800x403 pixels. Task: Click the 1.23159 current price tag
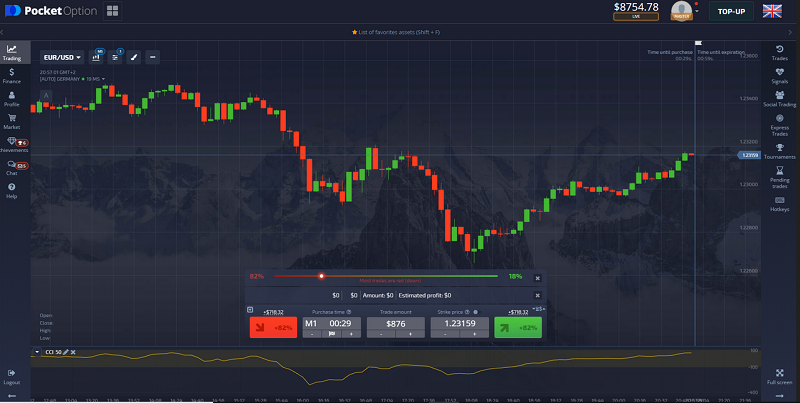749,155
